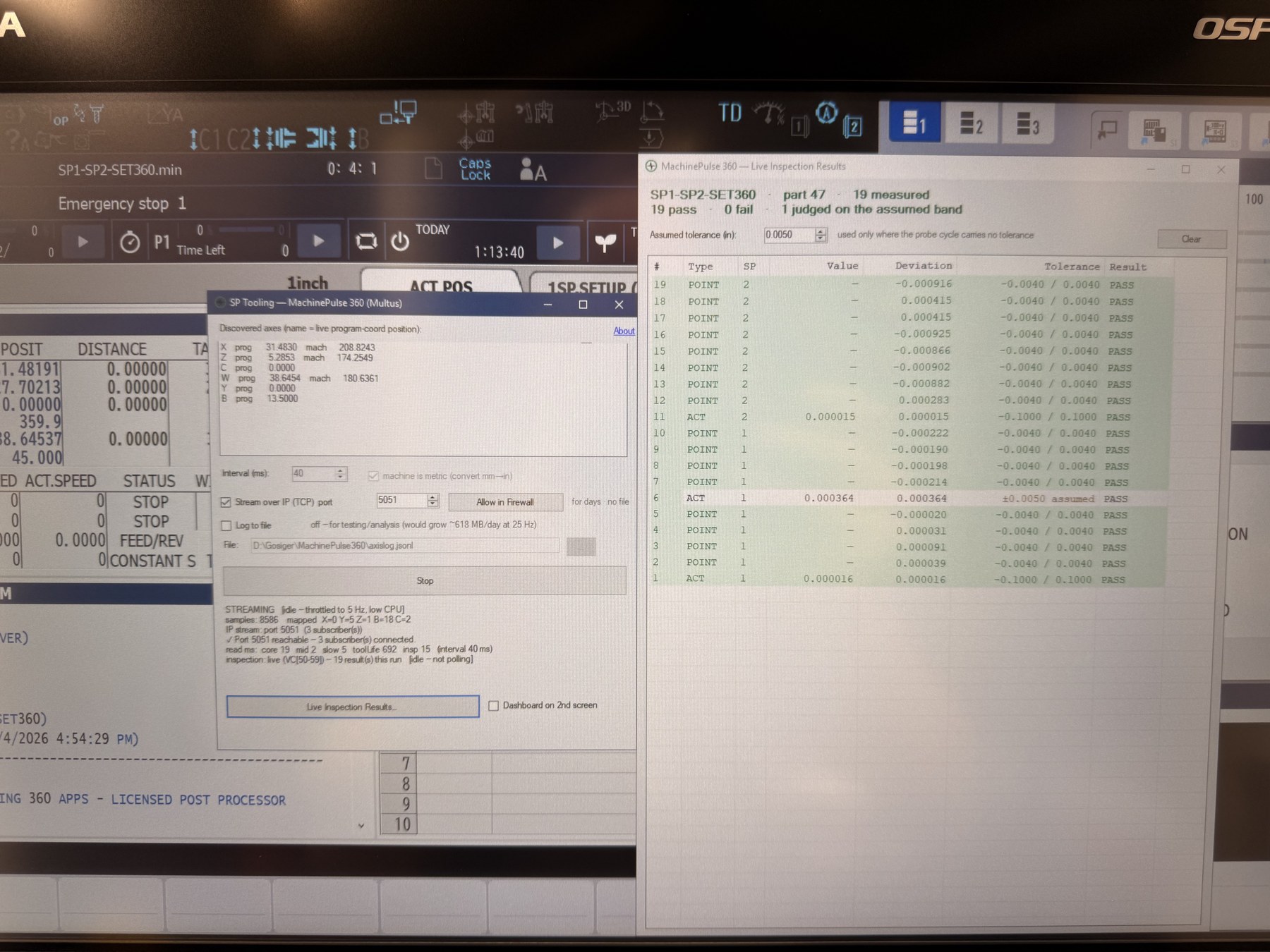The image size is (1270, 952).
Task: Click the circuit board panel icon at top right
Action: tap(1214, 131)
